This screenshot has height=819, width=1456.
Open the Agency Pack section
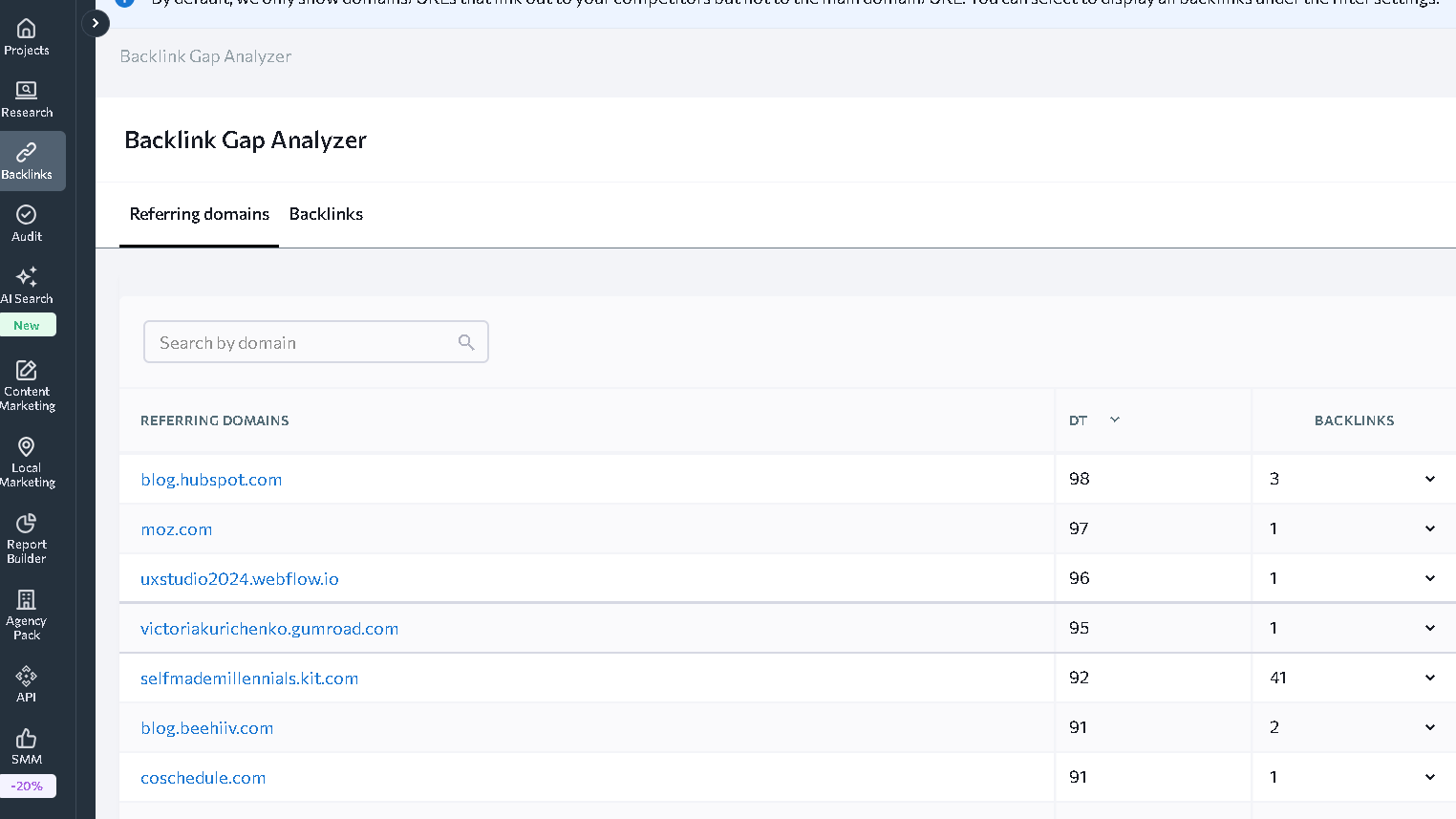click(26, 610)
